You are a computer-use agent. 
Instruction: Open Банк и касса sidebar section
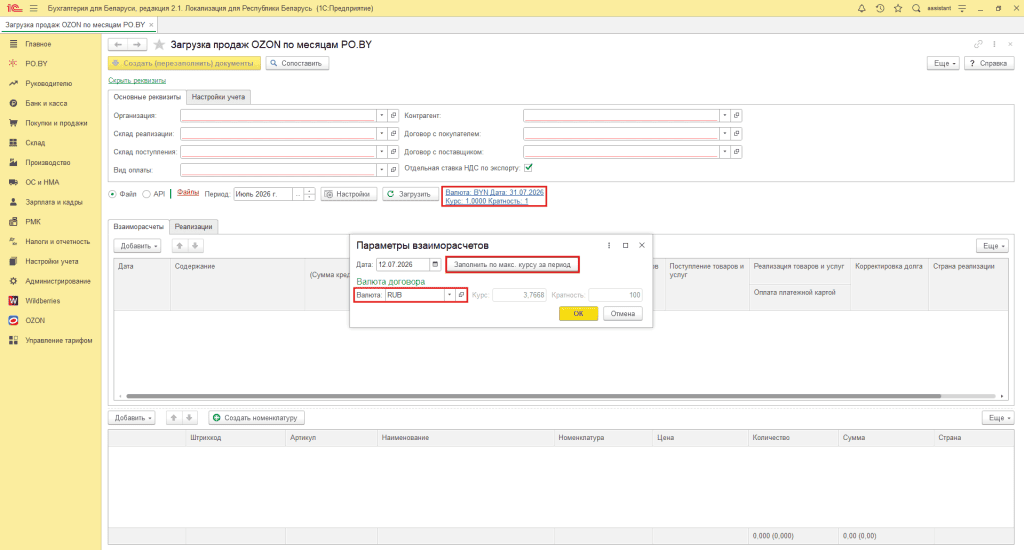coord(46,103)
